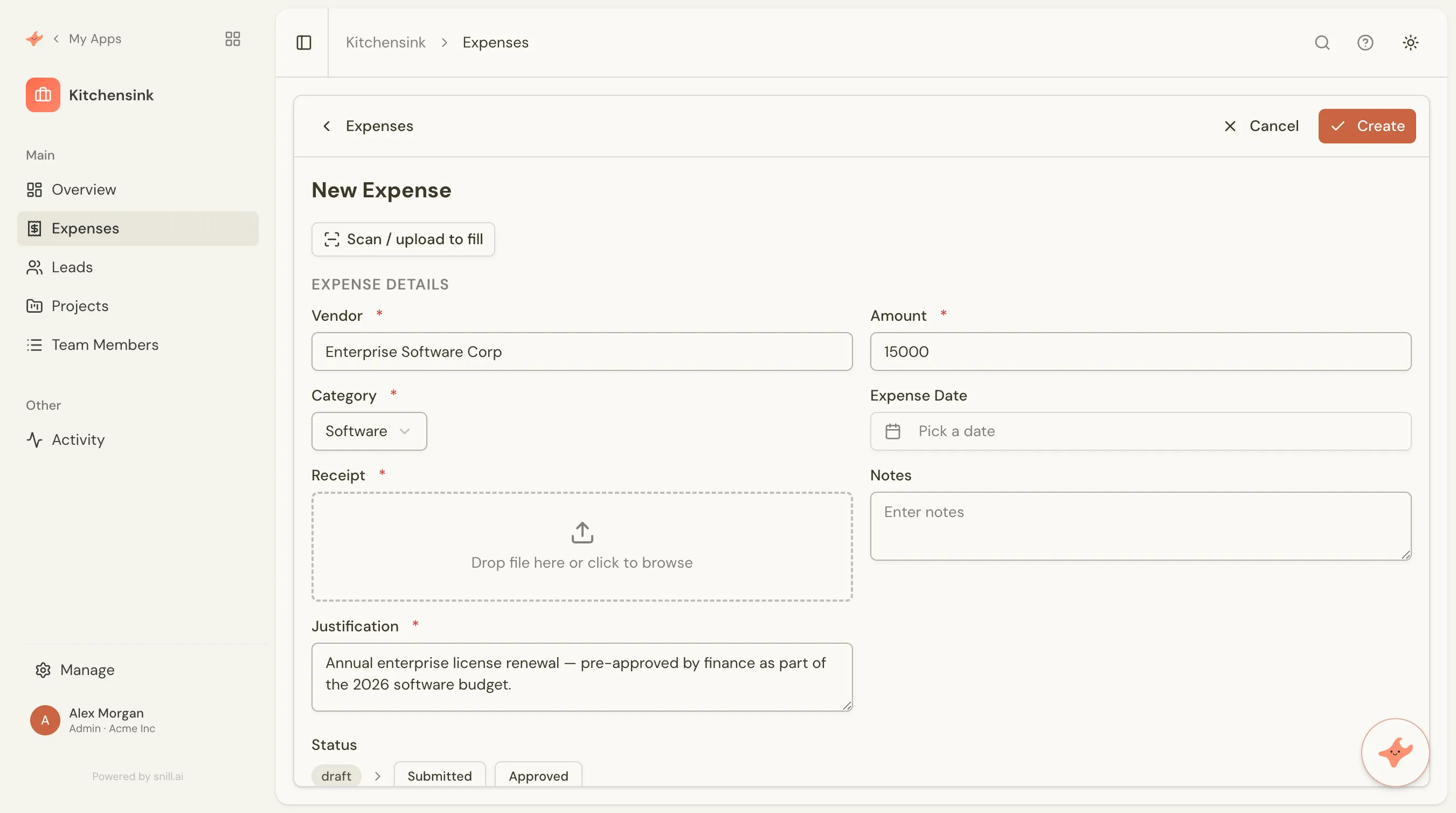Set status to Approved
The height and width of the screenshot is (813, 1456).
pyautogui.click(x=538, y=775)
